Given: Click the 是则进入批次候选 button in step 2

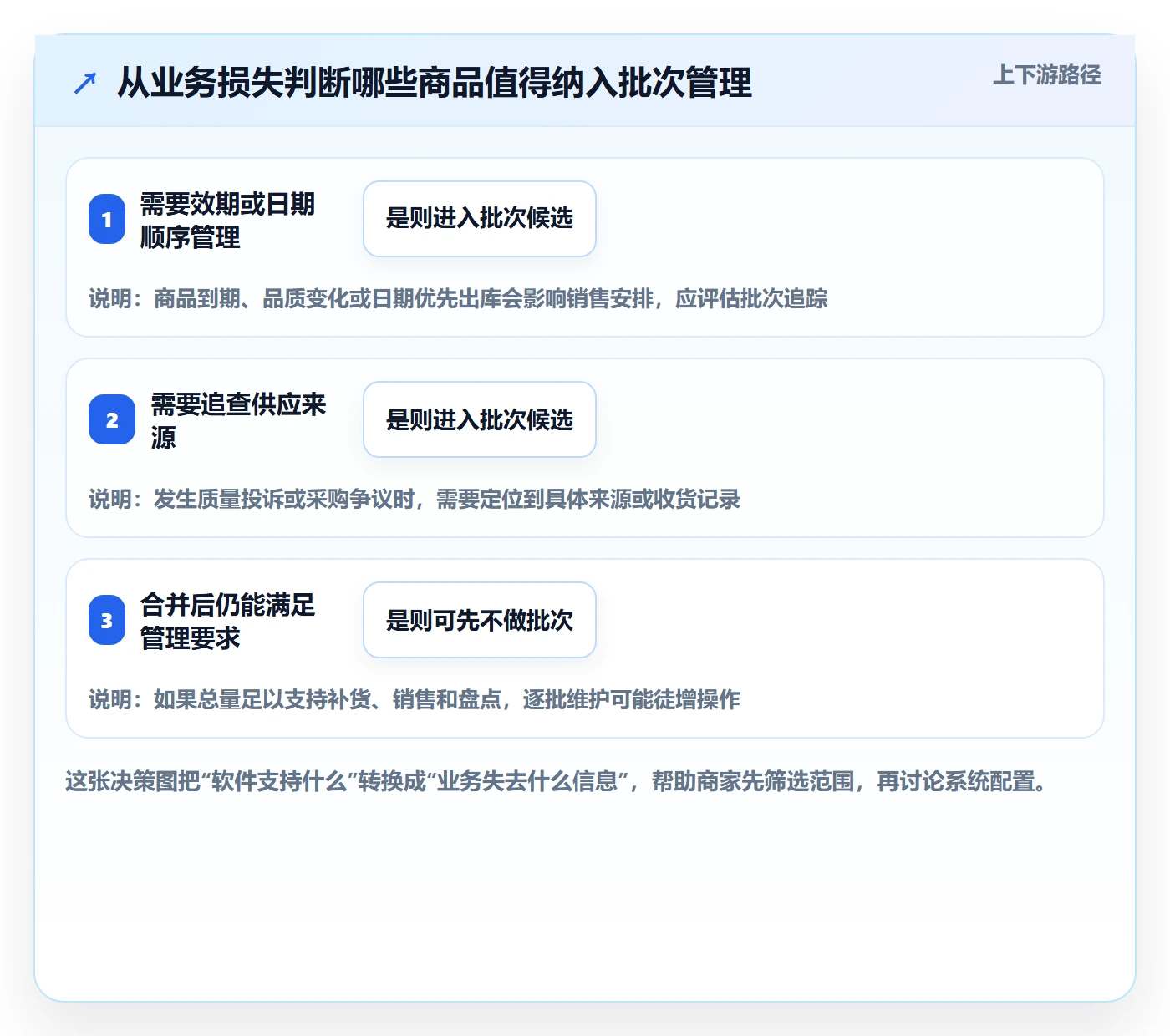Looking at the screenshot, I should coord(480,419).
